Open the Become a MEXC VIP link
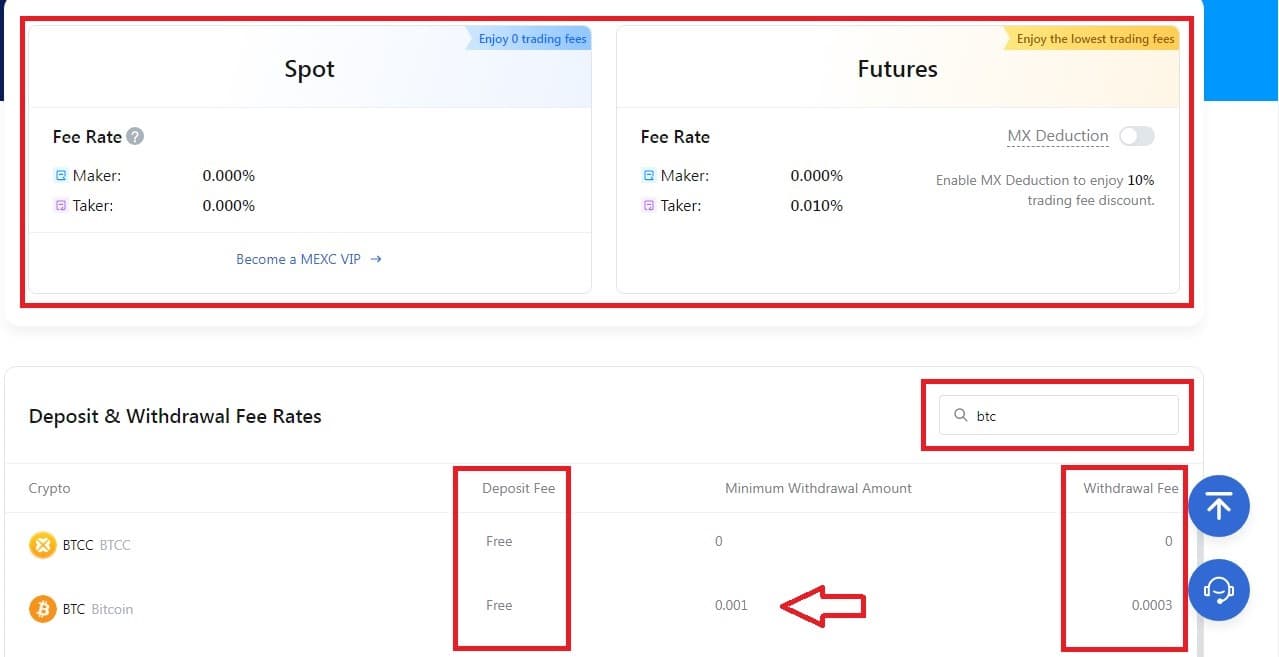This screenshot has height=657, width=1279. point(298,259)
